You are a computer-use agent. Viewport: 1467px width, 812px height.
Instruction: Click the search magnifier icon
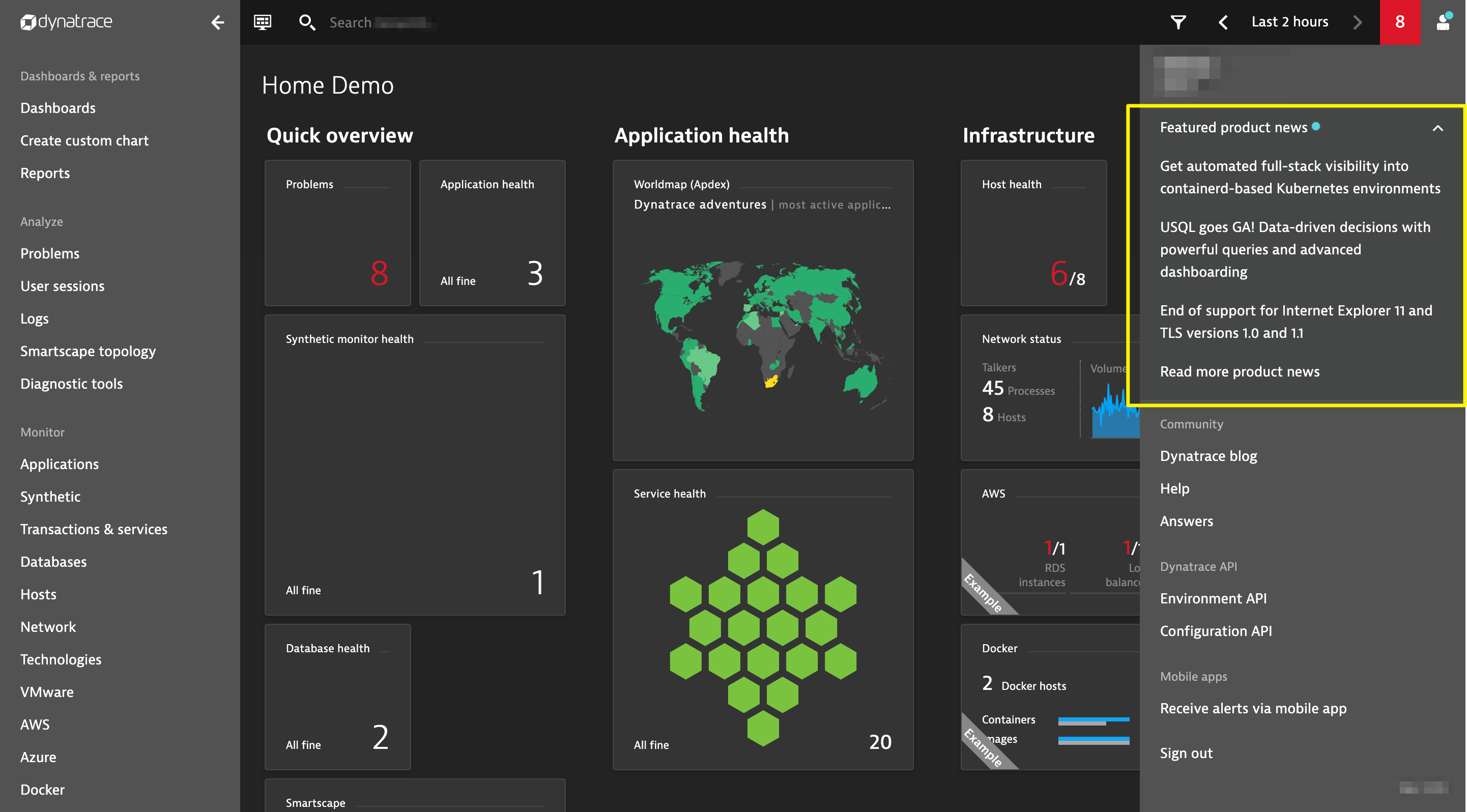(x=307, y=22)
